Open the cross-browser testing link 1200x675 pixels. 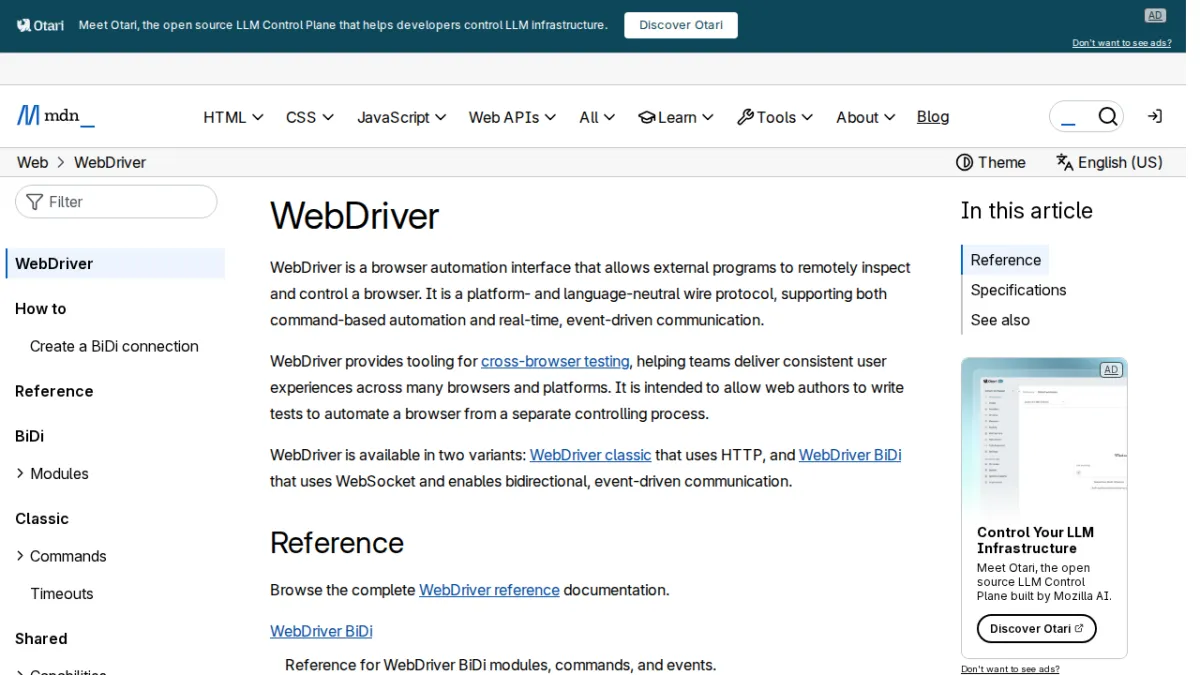click(555, 361)
